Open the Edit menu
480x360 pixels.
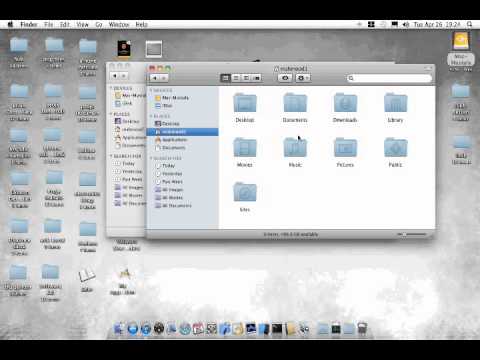coord(65,24)
